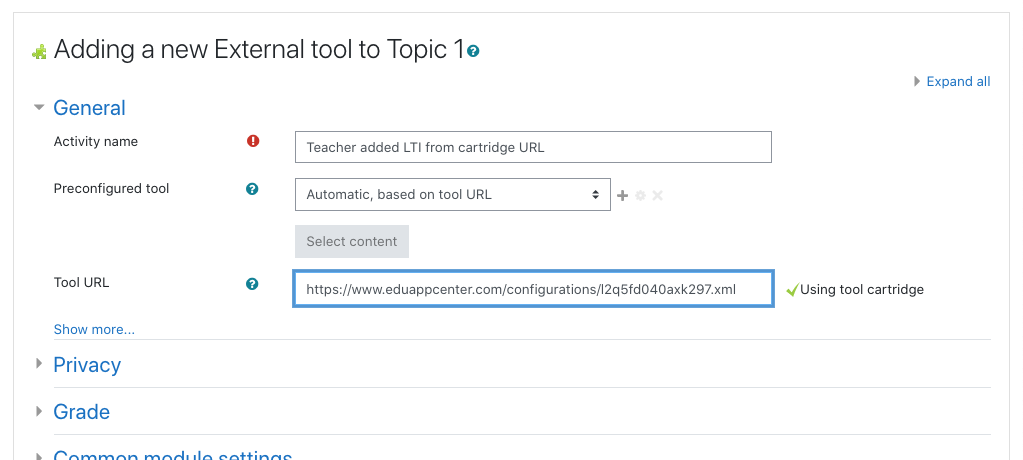This screenshot has height=460, width=1023.
Task: Click into the Tool URL input field
Action: [534, 289]
